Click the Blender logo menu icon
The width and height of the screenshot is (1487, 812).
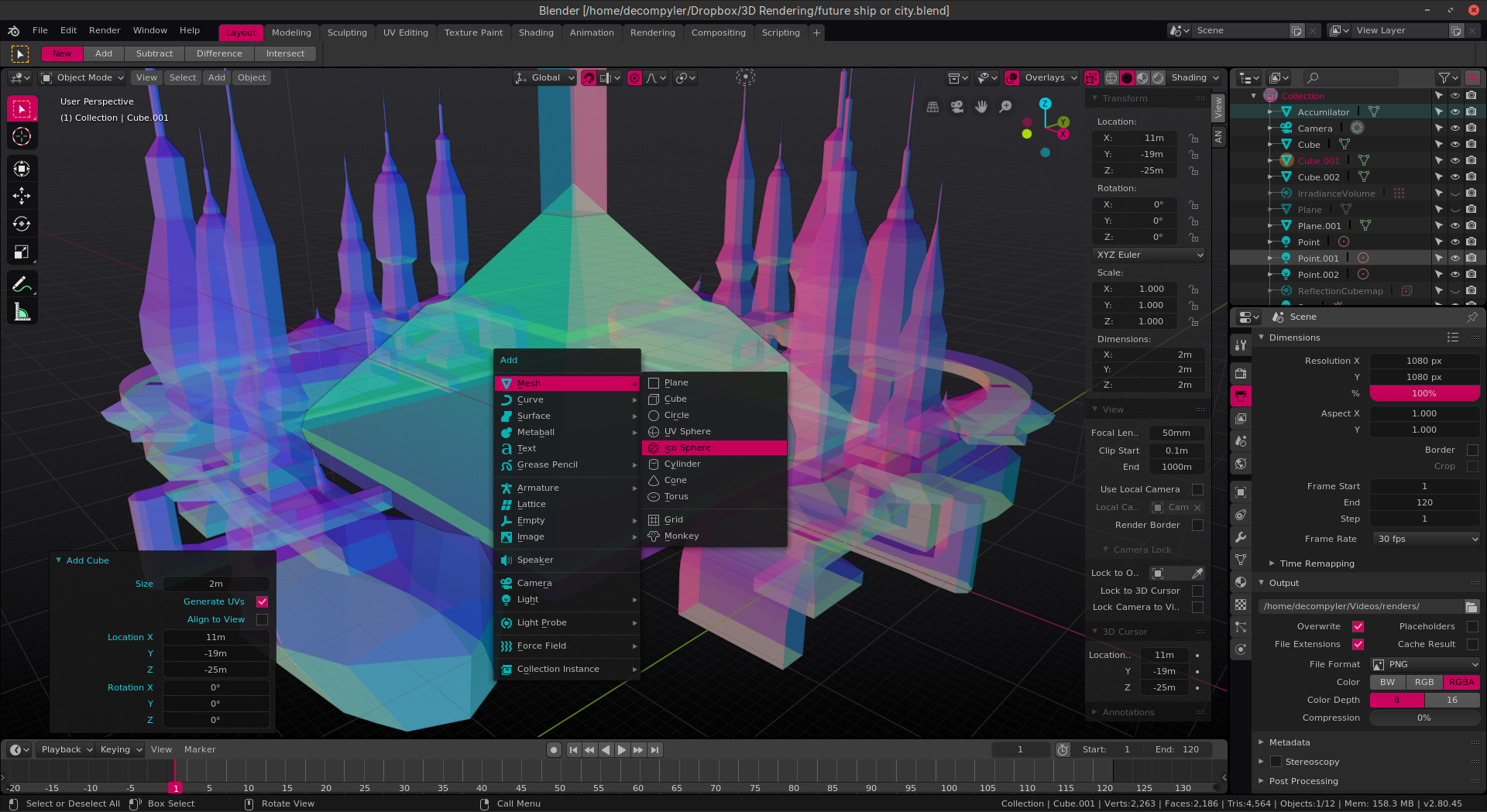14,31
